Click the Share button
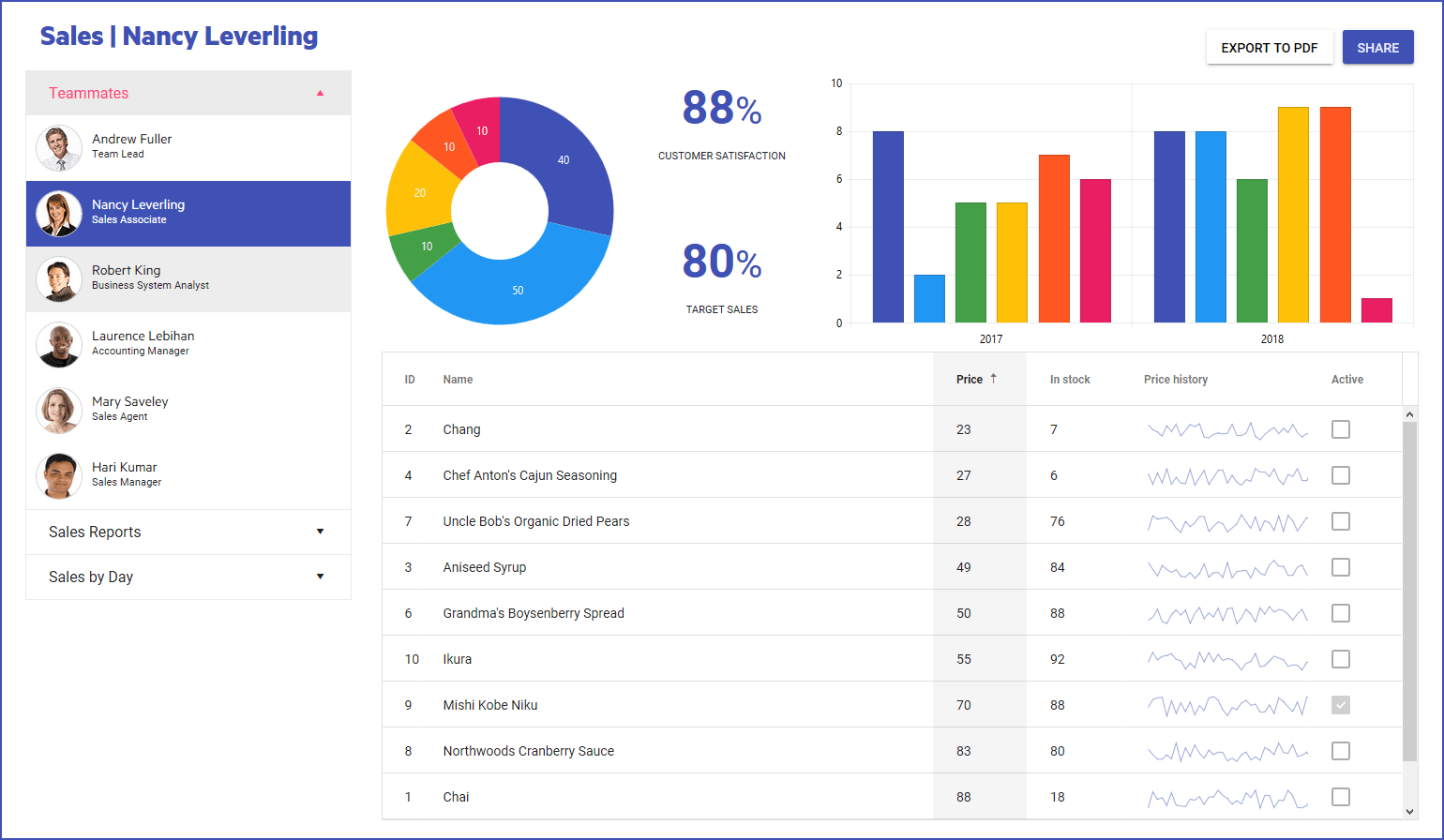The image size is (1444, 840). click(x=1377, y=47)
